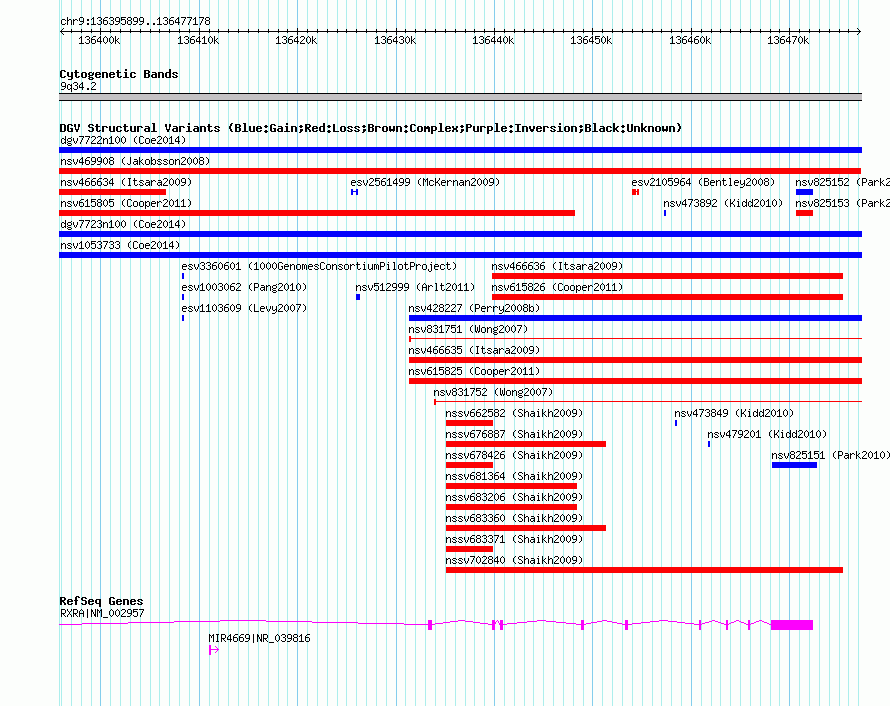The height and width of the screenshot is (706, 890).
Task: Open nsv615826 (Cooper2011) variant
Action: 557,287
